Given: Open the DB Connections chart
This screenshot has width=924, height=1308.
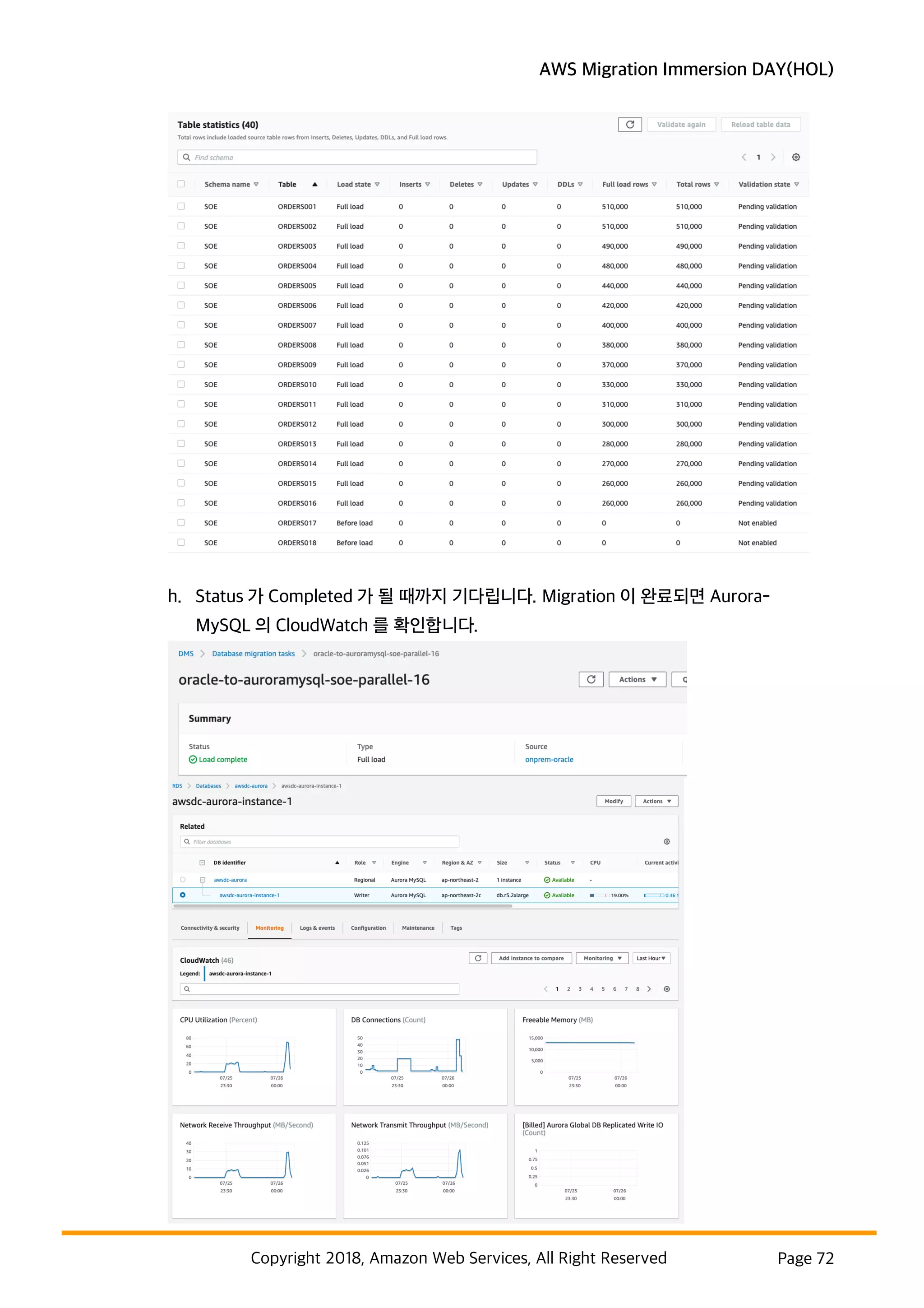Looking at the screenshot, I should tap(425, 1058).
